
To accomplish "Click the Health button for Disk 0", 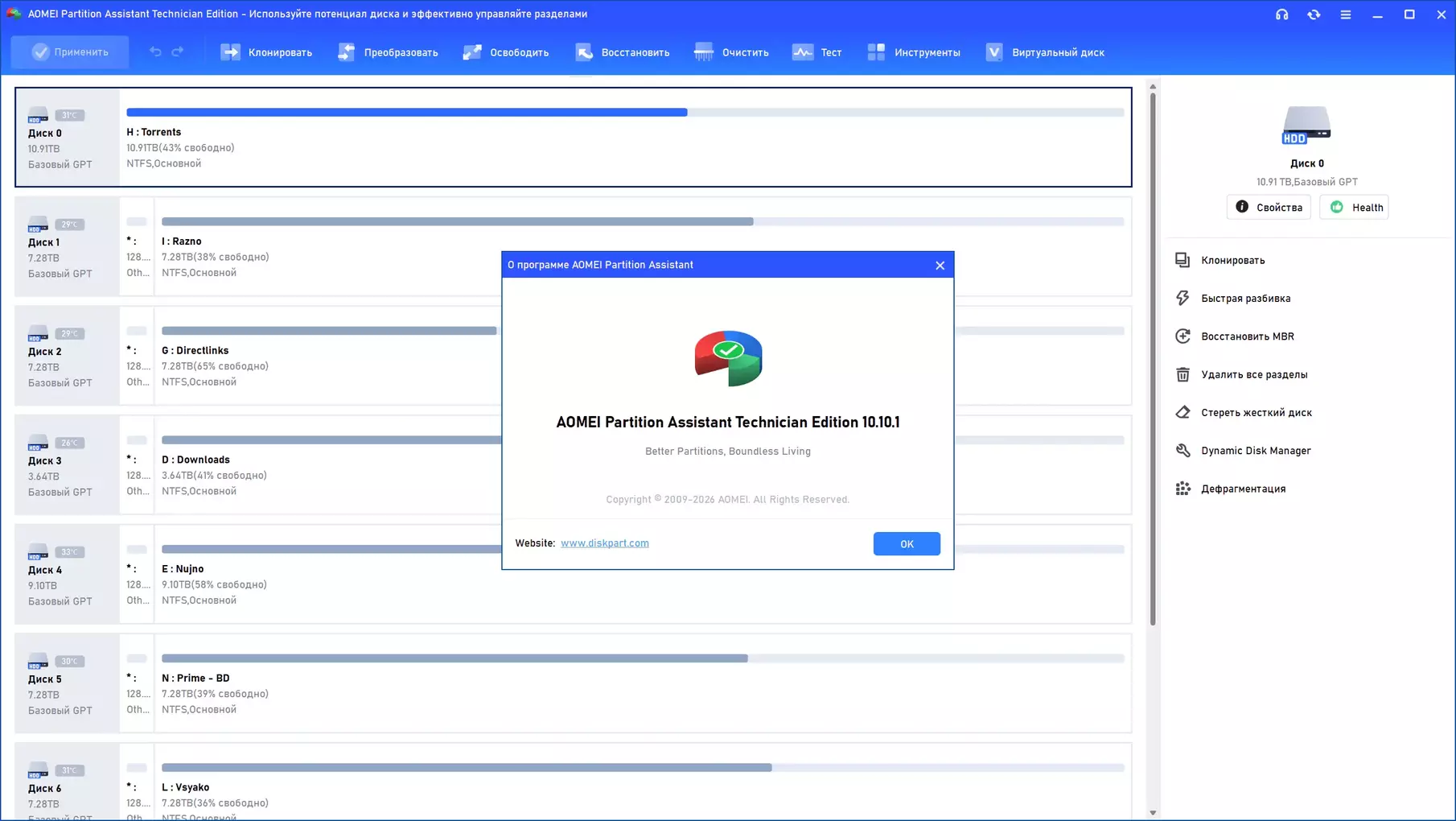I will click(x=1355, y=208).
